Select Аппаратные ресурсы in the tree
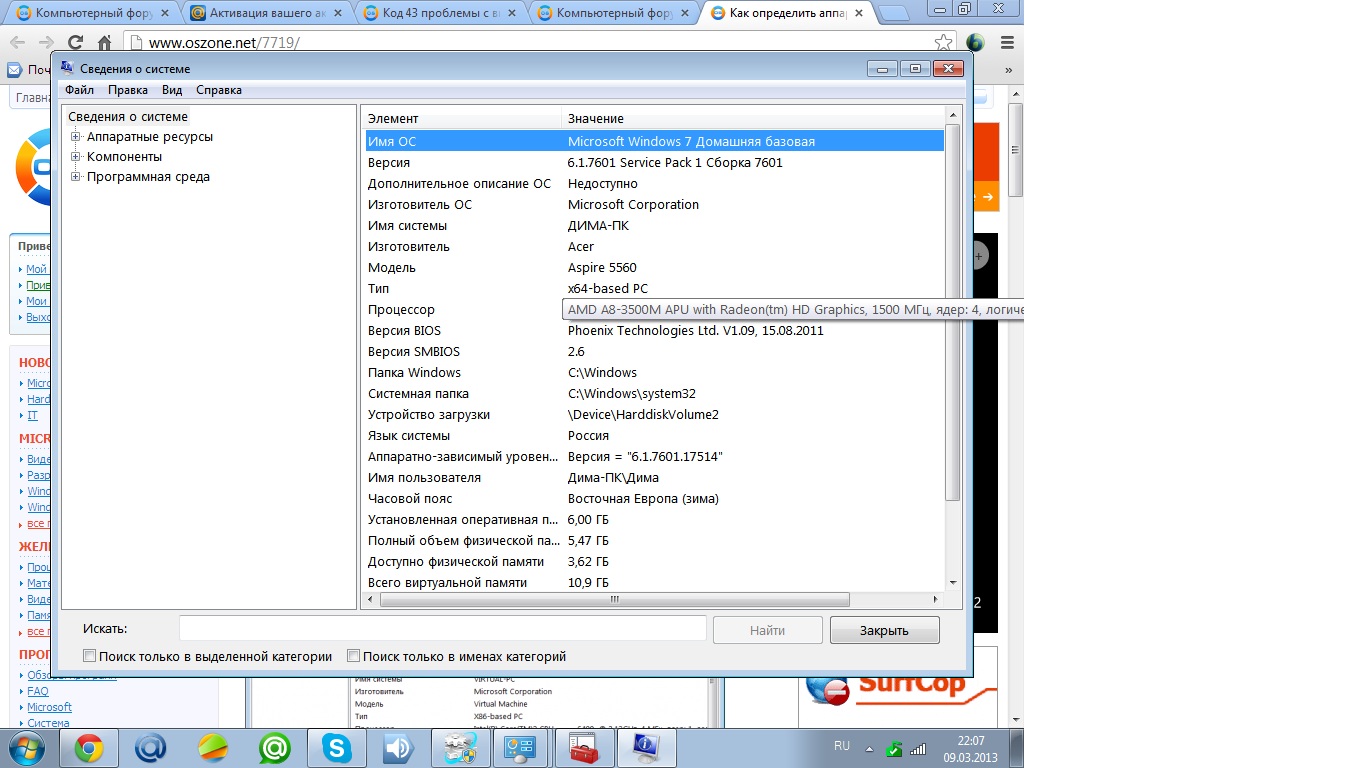Screen dimensions: 1360x768 click(x=150, y=137)
